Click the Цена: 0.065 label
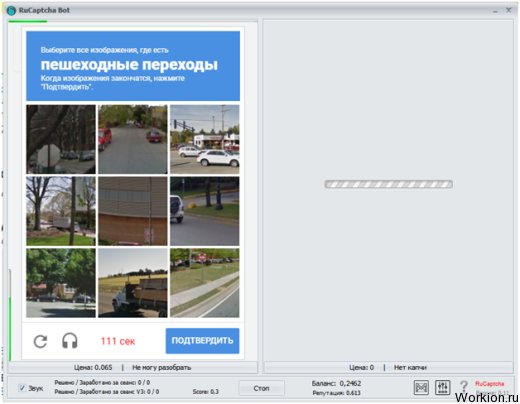Screen dimensions: 520x404 tap(93, 367)
